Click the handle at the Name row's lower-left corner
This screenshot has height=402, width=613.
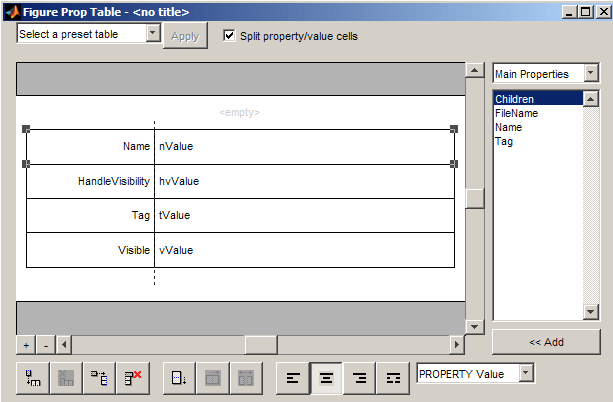26,164
